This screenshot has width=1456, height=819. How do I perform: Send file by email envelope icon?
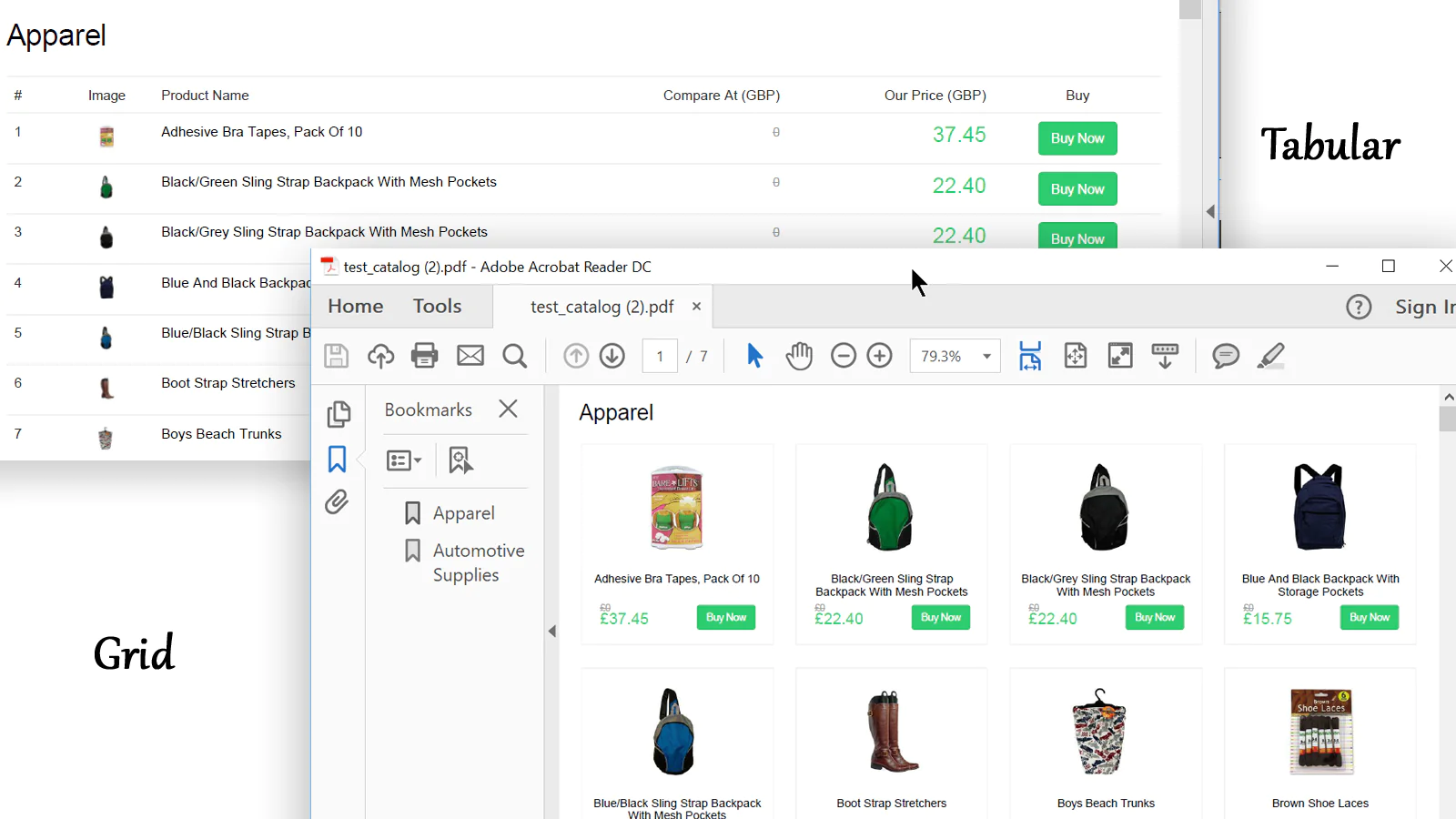coord(470,356)
